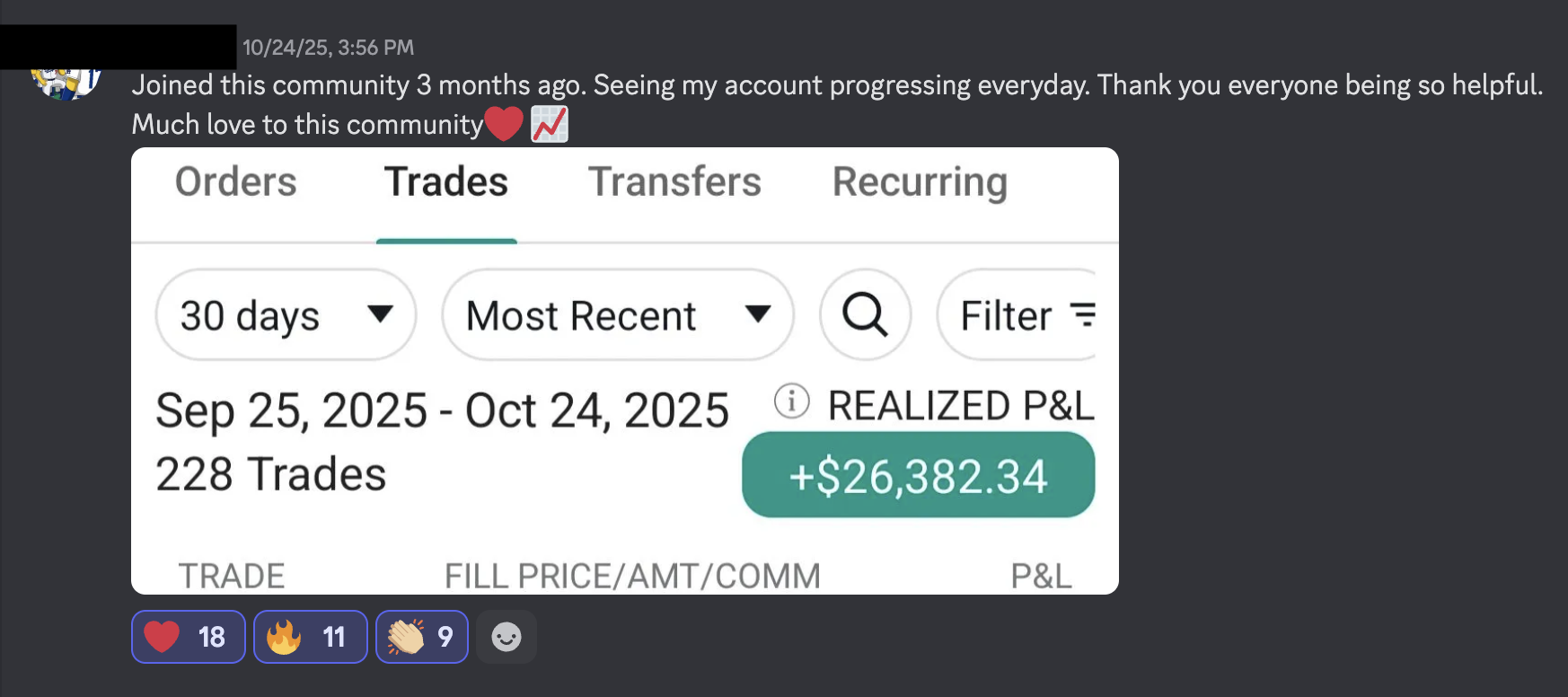Click the green +$26,382.34 P&L badge

[x=918, y=475]
